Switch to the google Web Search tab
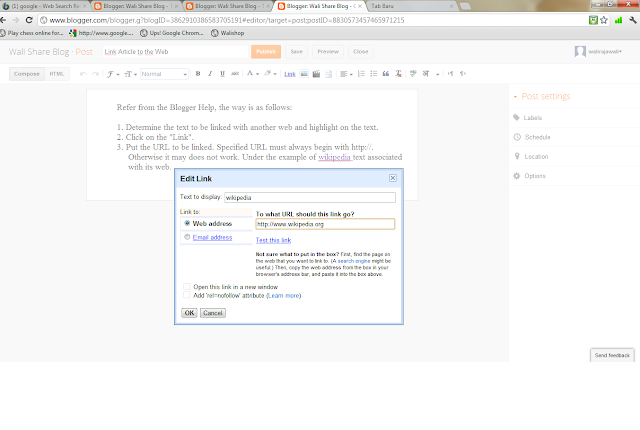 45,6
